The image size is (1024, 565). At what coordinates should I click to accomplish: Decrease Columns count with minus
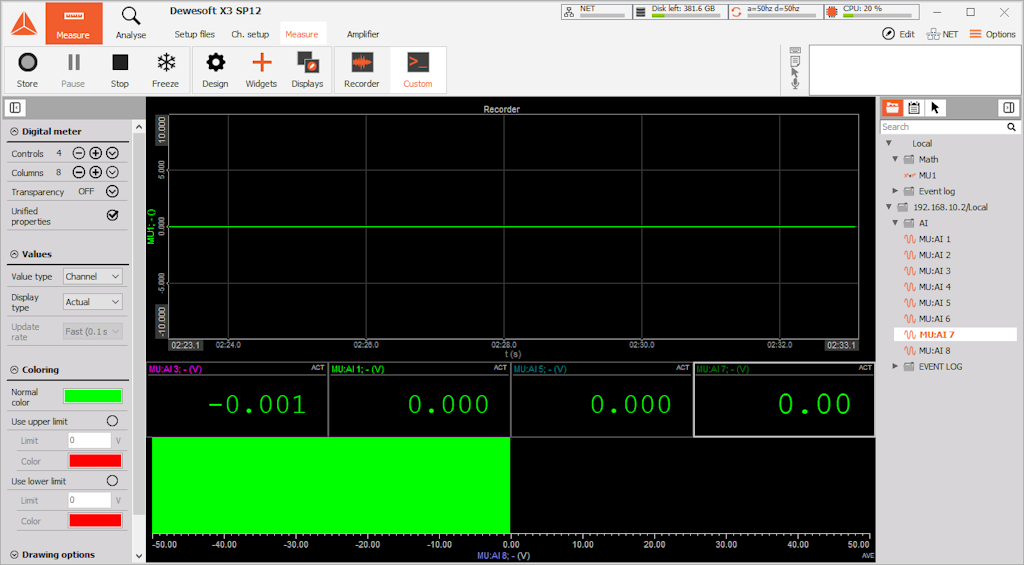(78, 172)
